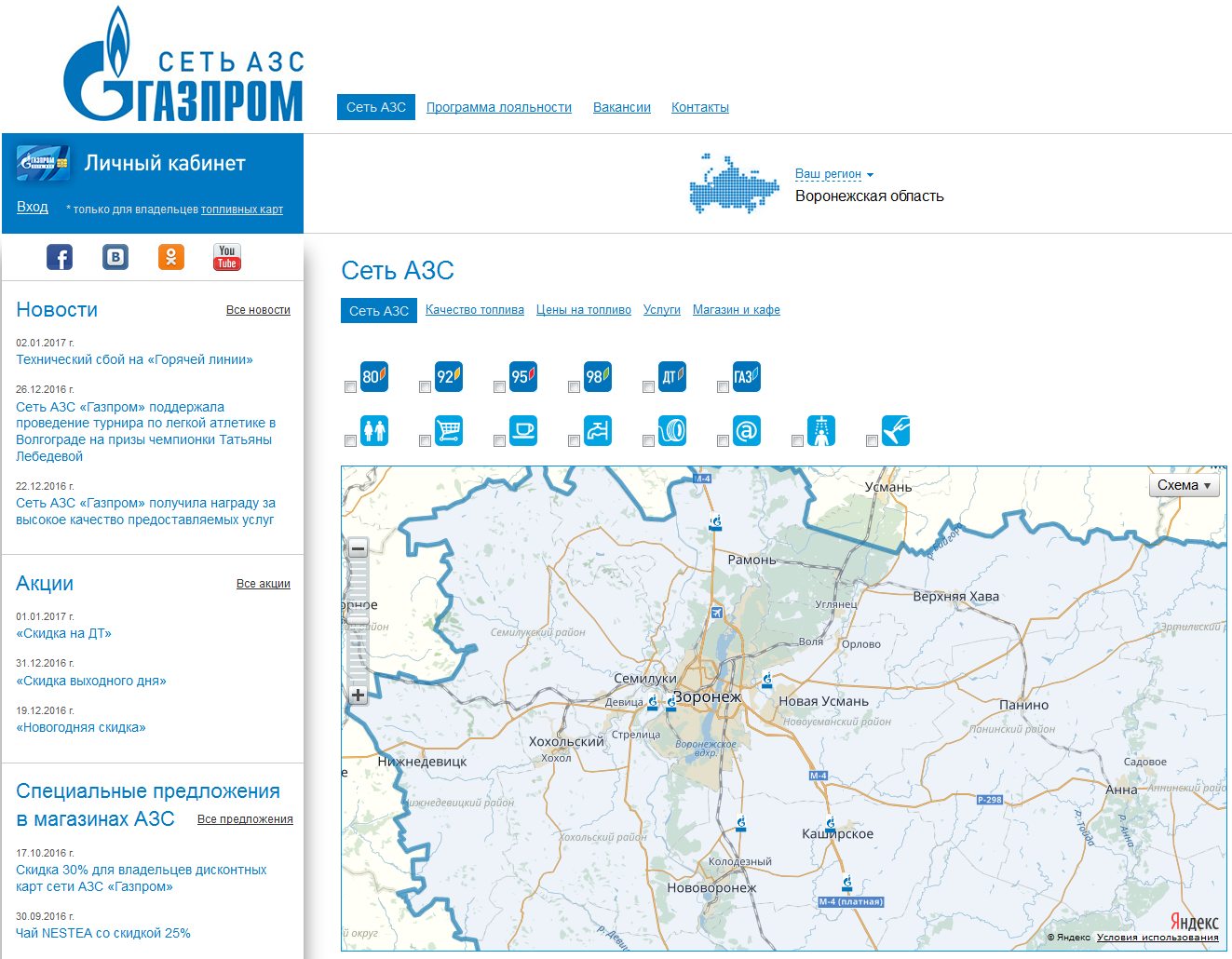Open Яндекс Условия использования link
The height and width of the screenshot is (959, 1232).
point(1158,938)
